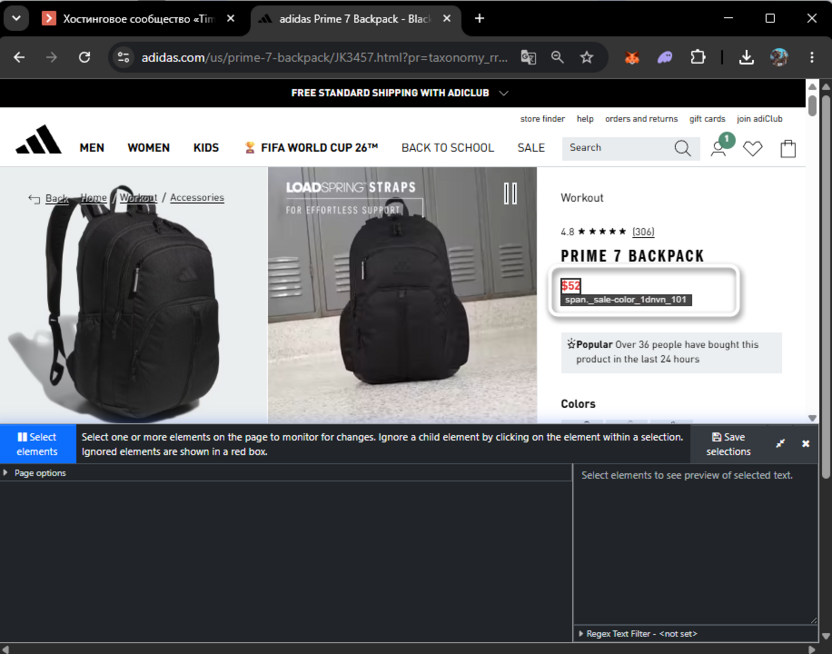
Task: Click the search magnifier icon
Action: 682,148
